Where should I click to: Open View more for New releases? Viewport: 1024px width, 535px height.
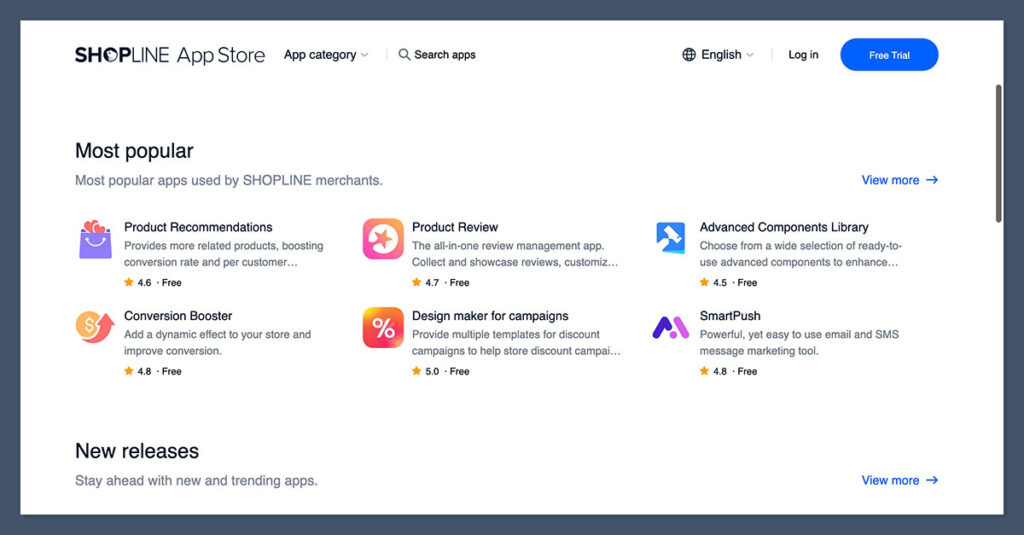899,480
